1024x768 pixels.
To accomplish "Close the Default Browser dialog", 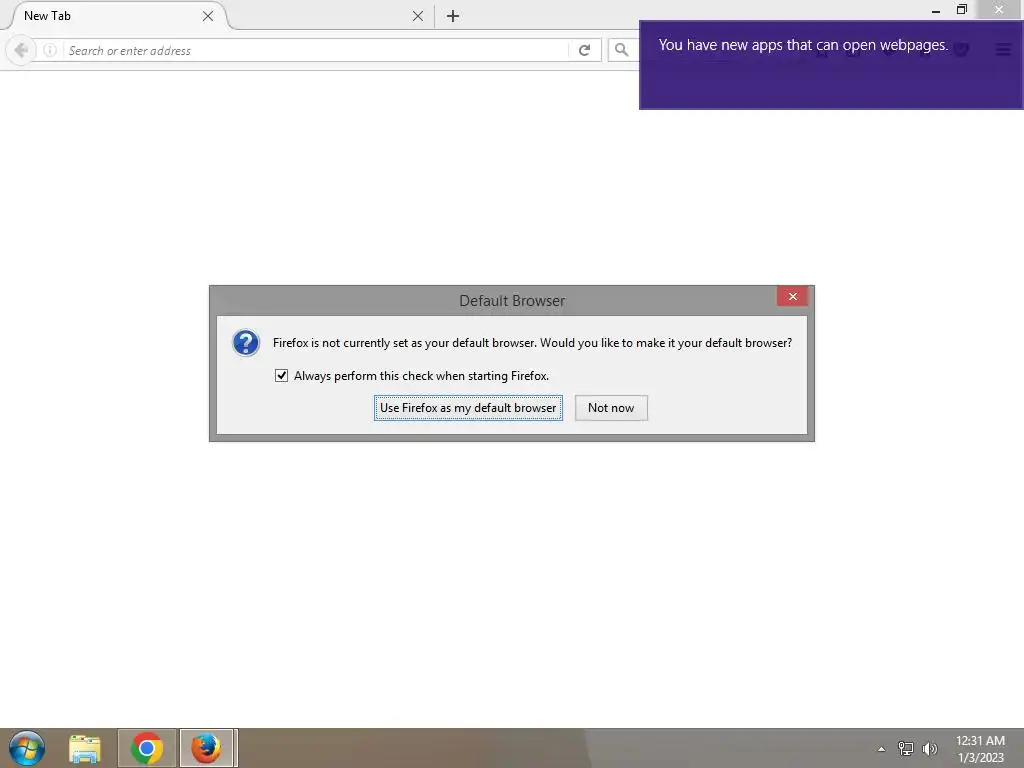I will 792,296.
